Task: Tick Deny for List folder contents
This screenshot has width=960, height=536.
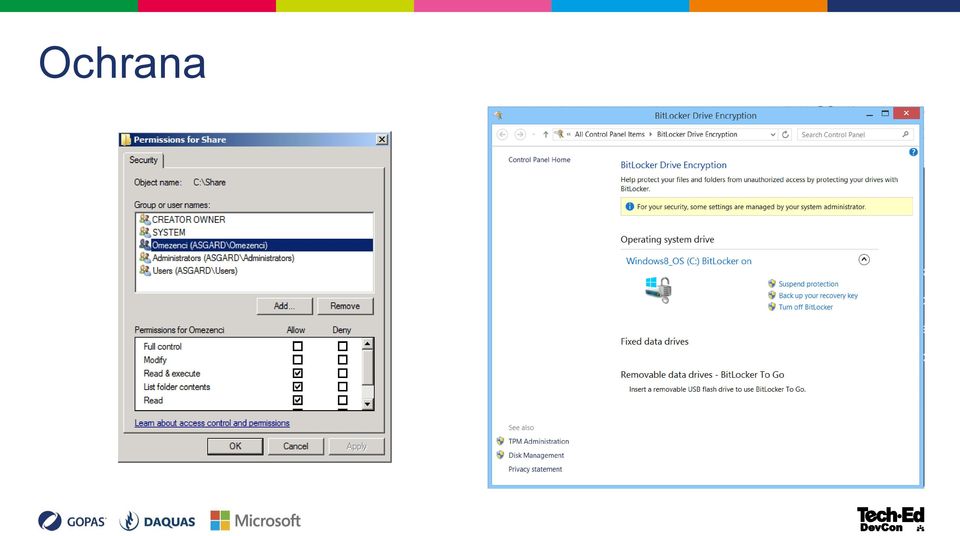Action: pos(342,387)
